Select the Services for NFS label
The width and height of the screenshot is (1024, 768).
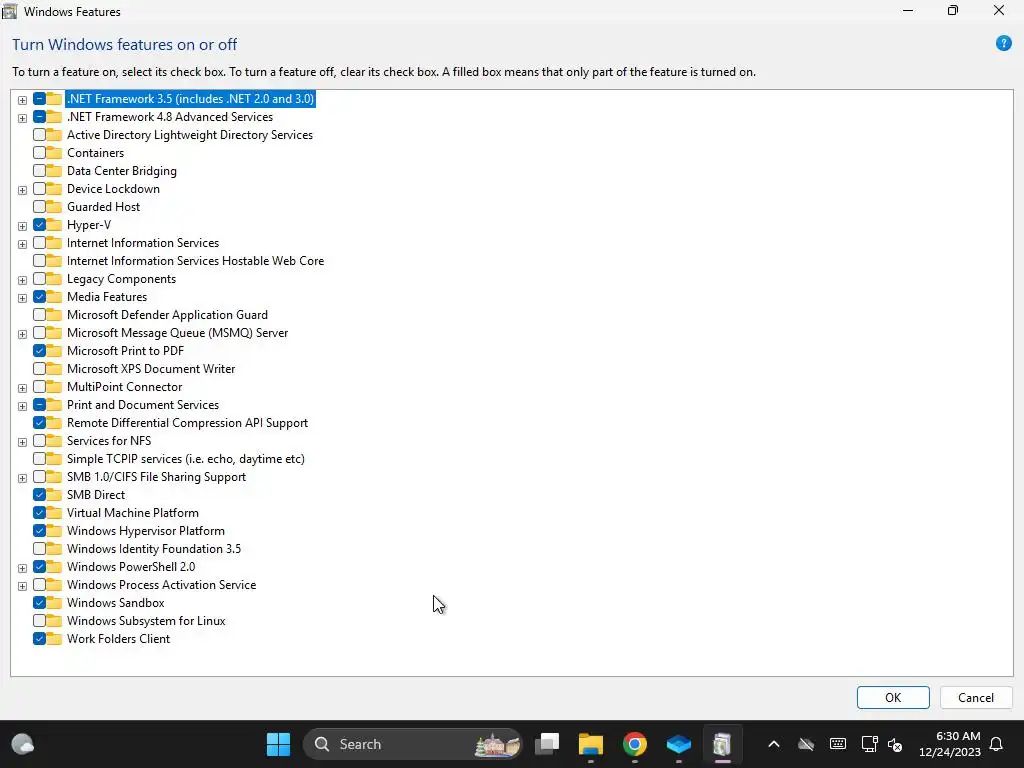(x=108, y=441)
